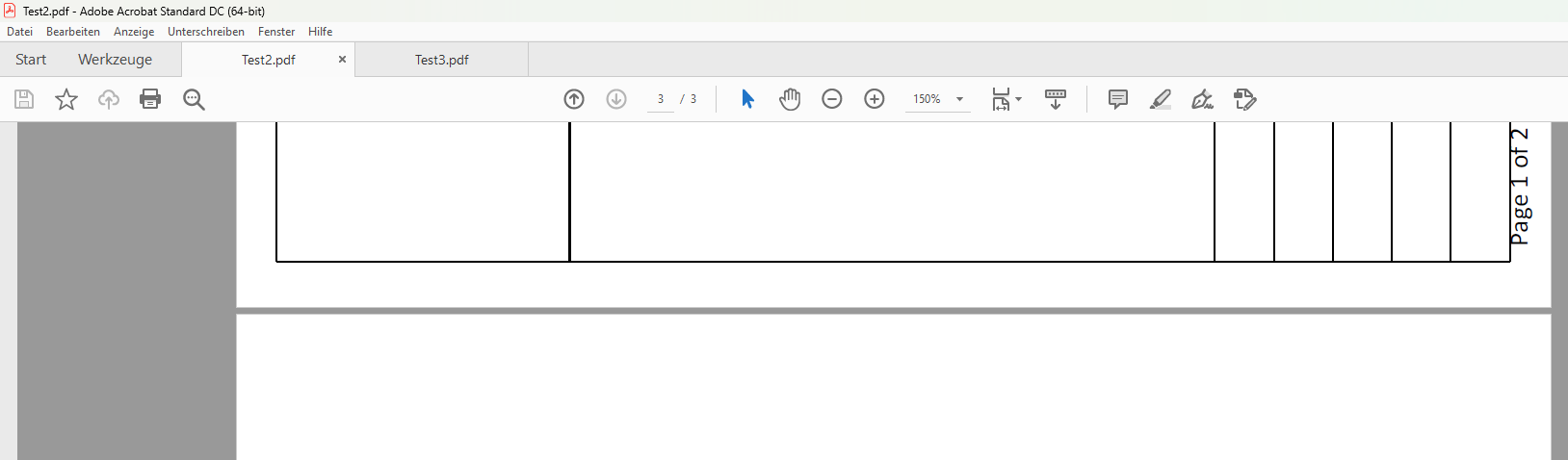Image resolution: width=1568 pixels, height=460 pixels.
Task: Click the 150% zoom value field
Action: (x=927, y=99)
